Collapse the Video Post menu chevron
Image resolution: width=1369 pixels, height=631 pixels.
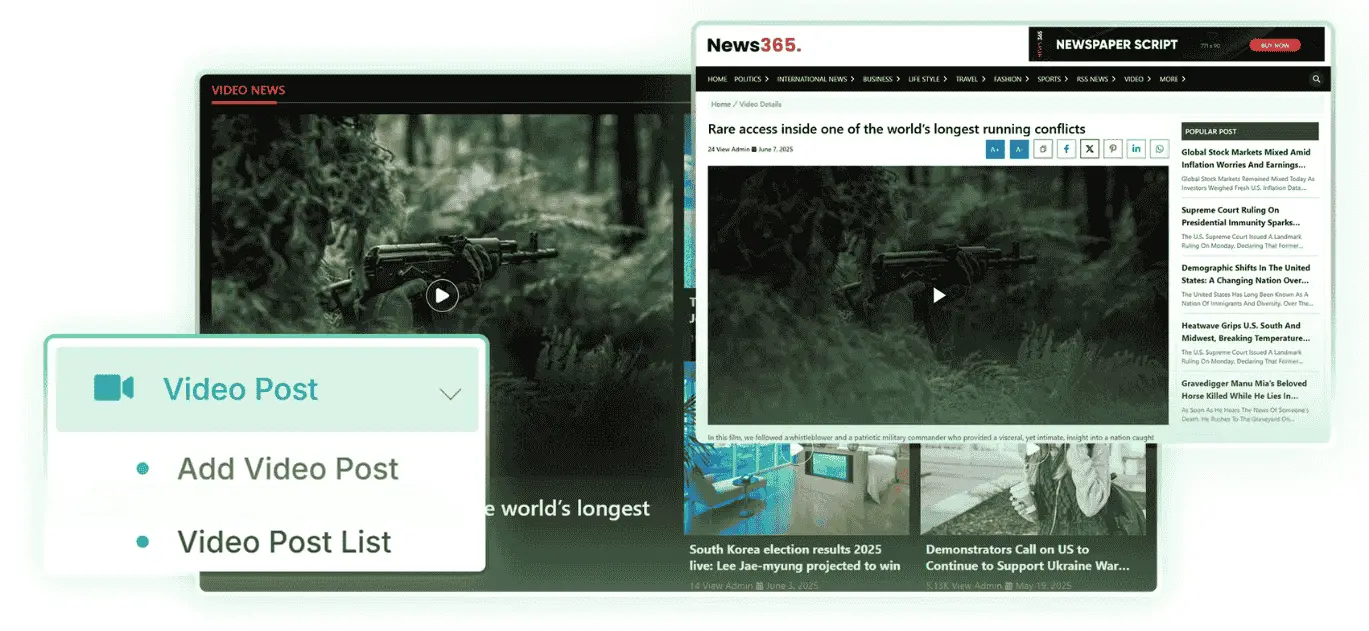[x=451, y=393]
